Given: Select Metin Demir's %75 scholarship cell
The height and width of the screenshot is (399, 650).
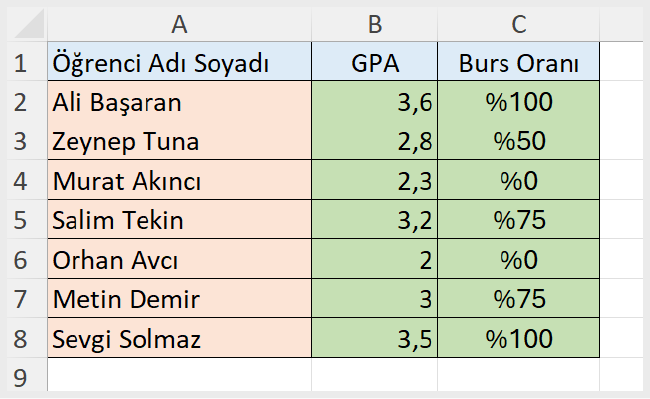Looking at the screenshot, I should click(519, 298).
